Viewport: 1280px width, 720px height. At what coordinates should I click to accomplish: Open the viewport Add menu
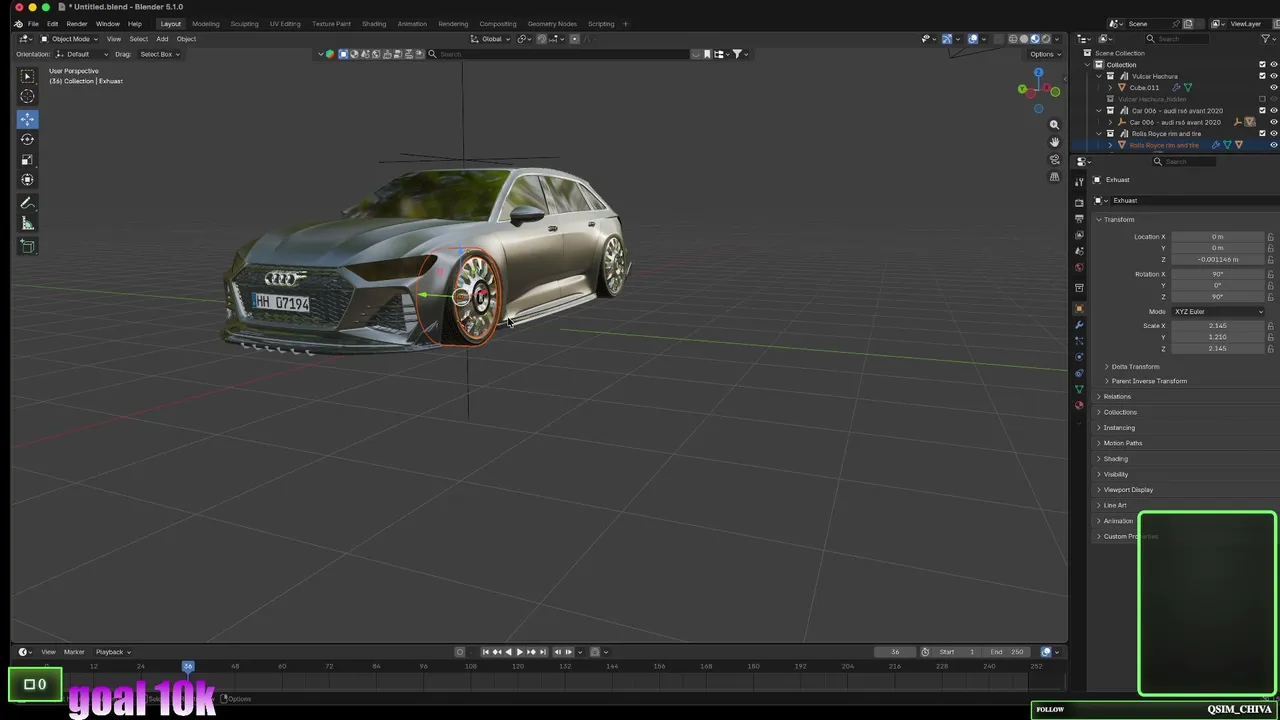coord(162,39)
